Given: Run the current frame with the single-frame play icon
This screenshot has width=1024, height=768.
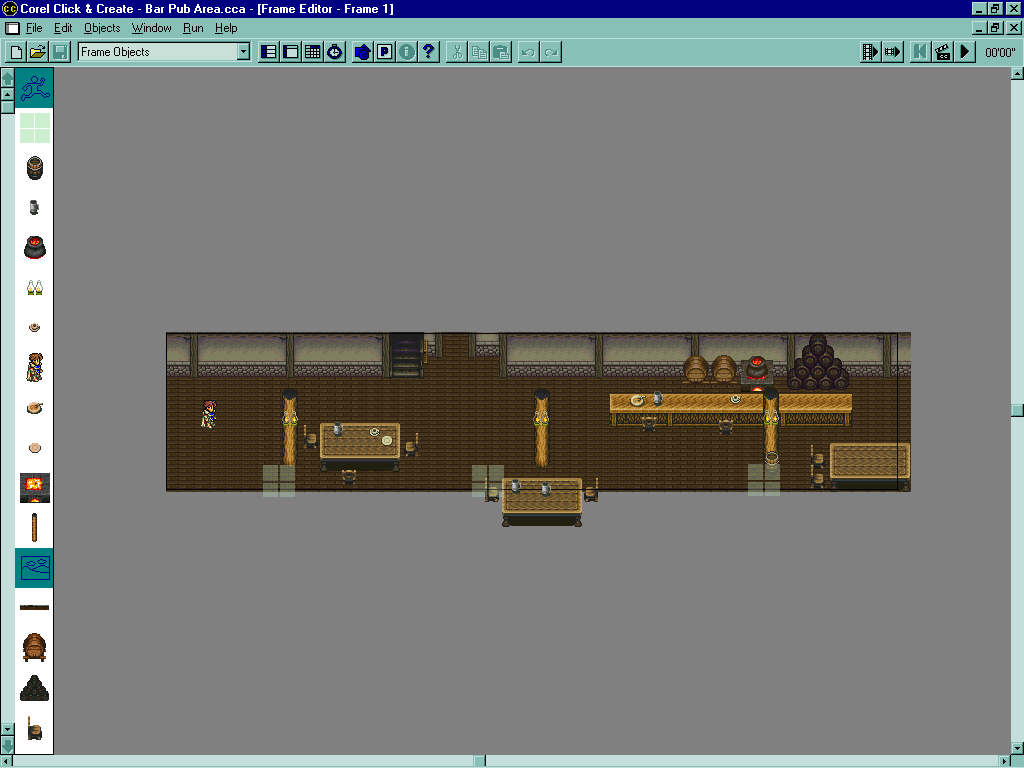Looking at the screenshot, I should pyautogui.click(x=893, y=52).
